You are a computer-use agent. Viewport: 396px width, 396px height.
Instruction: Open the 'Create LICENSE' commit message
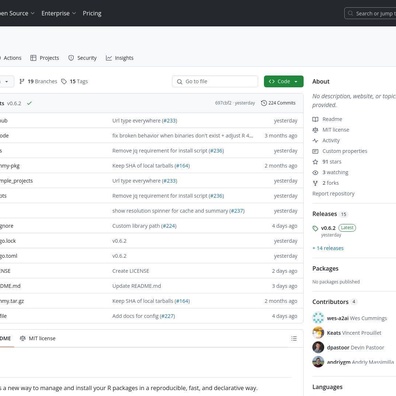(x=131, y=271)
